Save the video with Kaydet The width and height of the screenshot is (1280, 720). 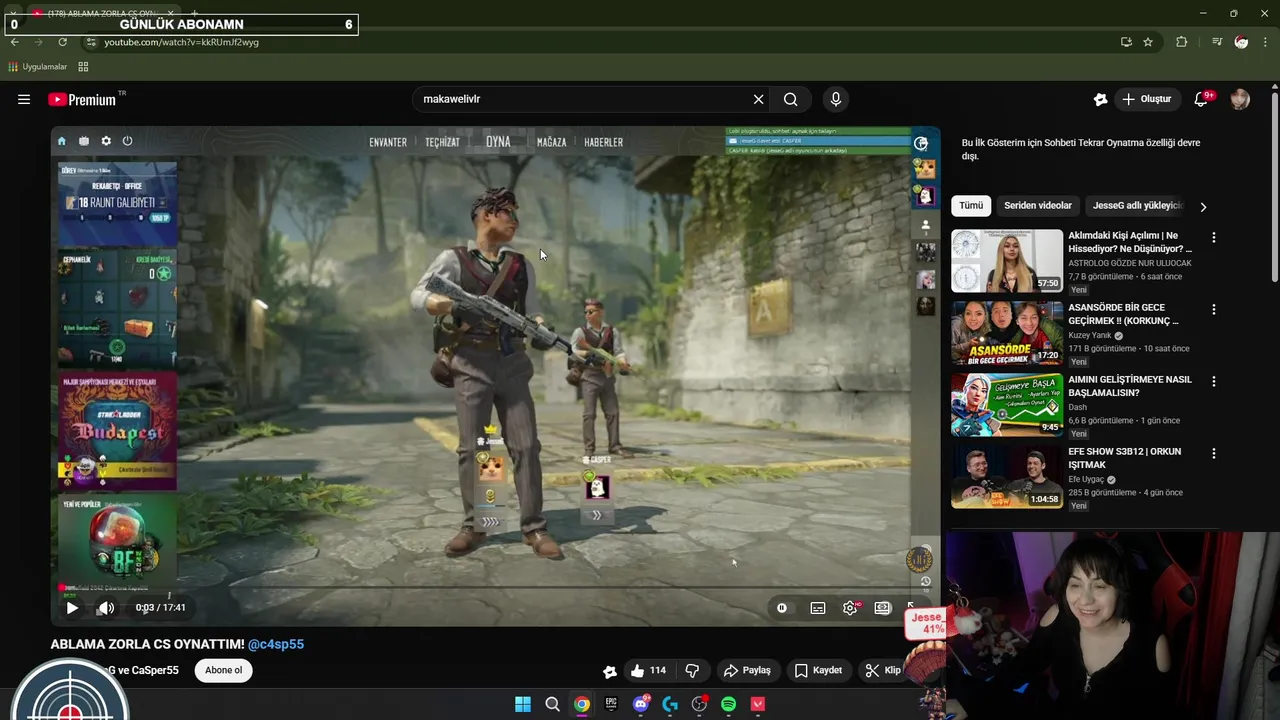818,670
